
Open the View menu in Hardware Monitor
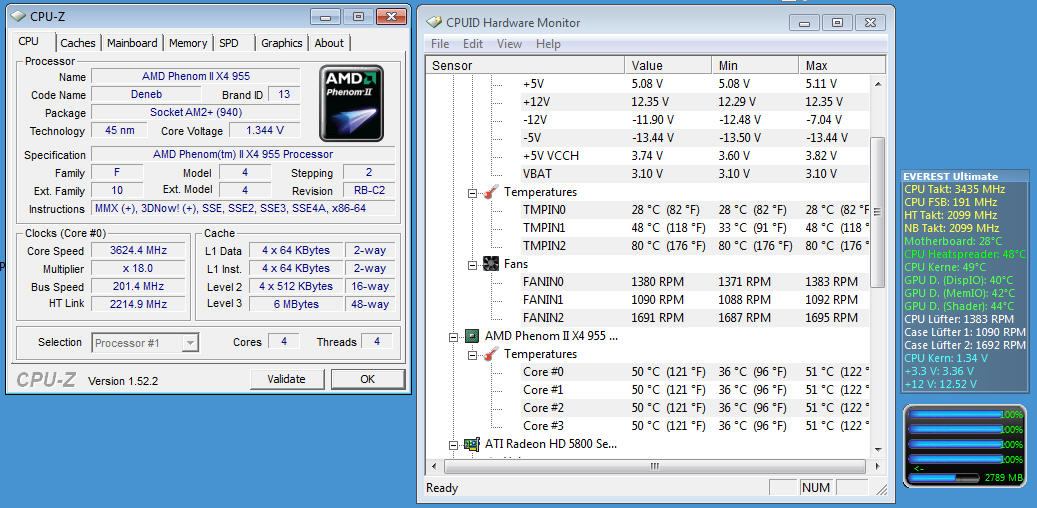[509, 44]
